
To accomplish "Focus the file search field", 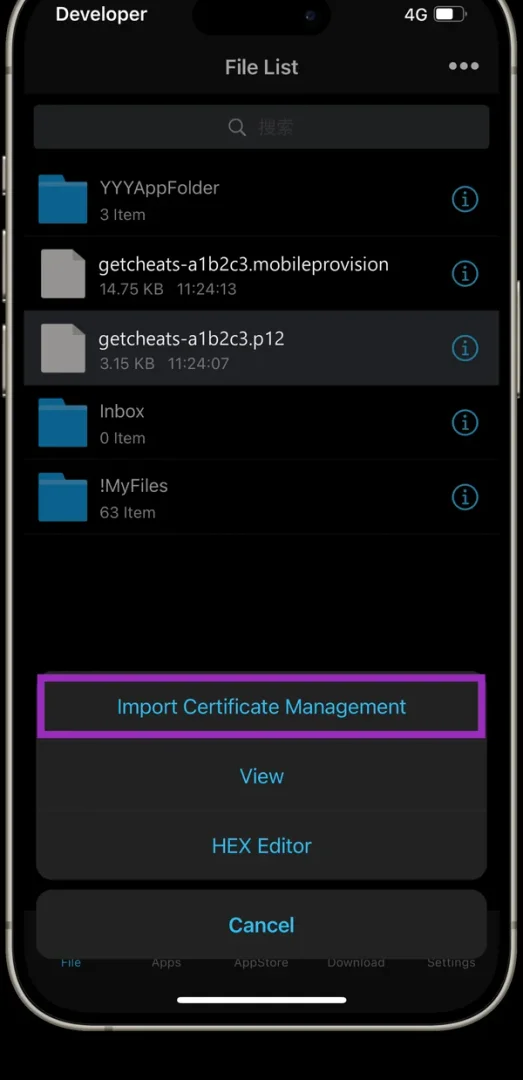I will 262,127.
